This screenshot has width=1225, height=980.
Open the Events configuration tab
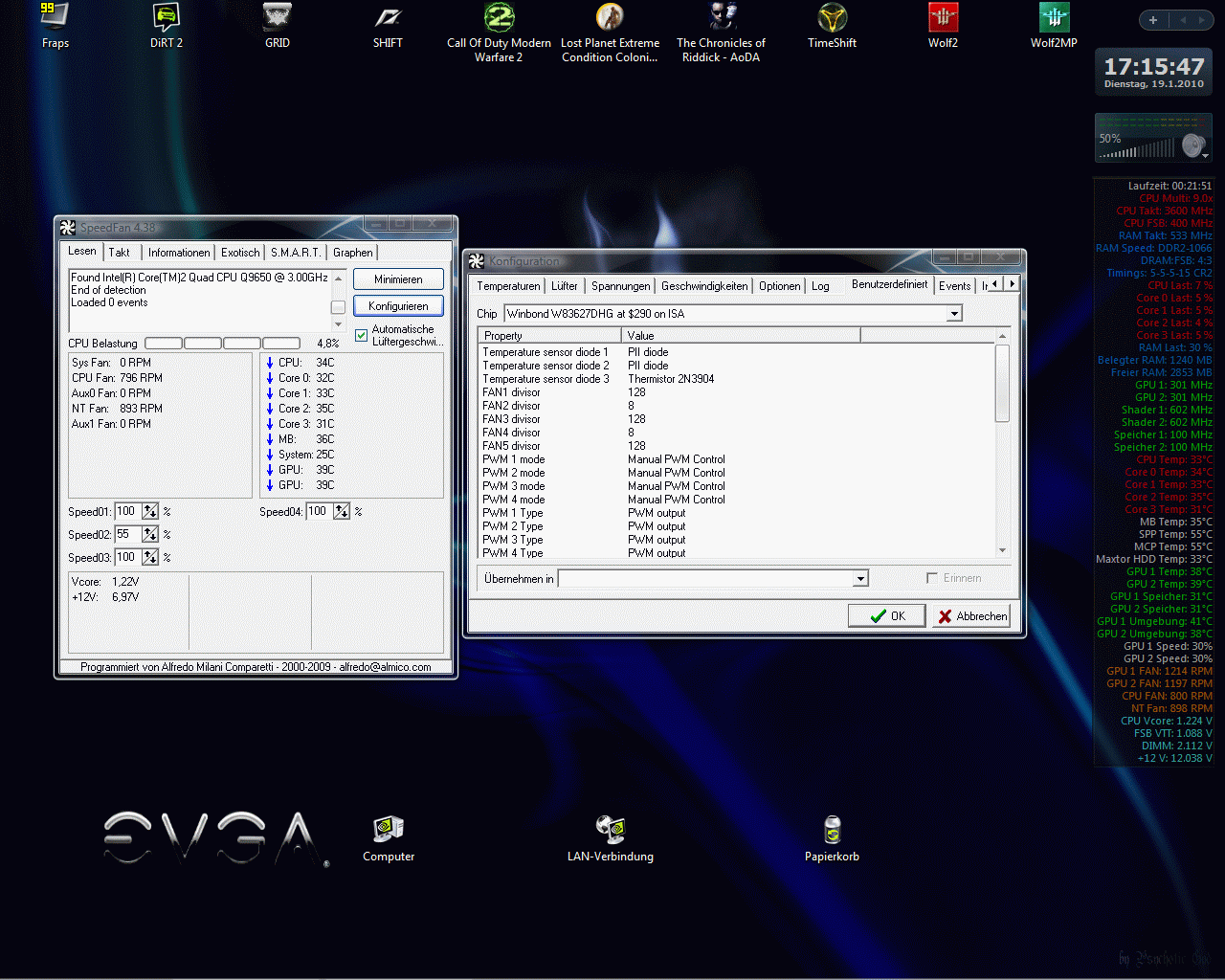point(954,286)
